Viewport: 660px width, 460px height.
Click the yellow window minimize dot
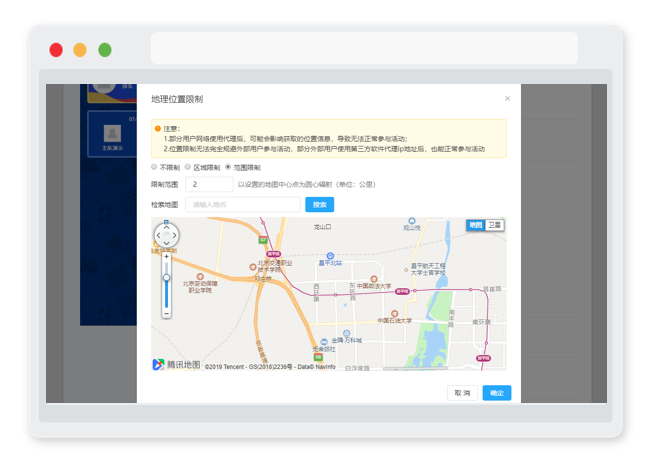click(80, 50)
